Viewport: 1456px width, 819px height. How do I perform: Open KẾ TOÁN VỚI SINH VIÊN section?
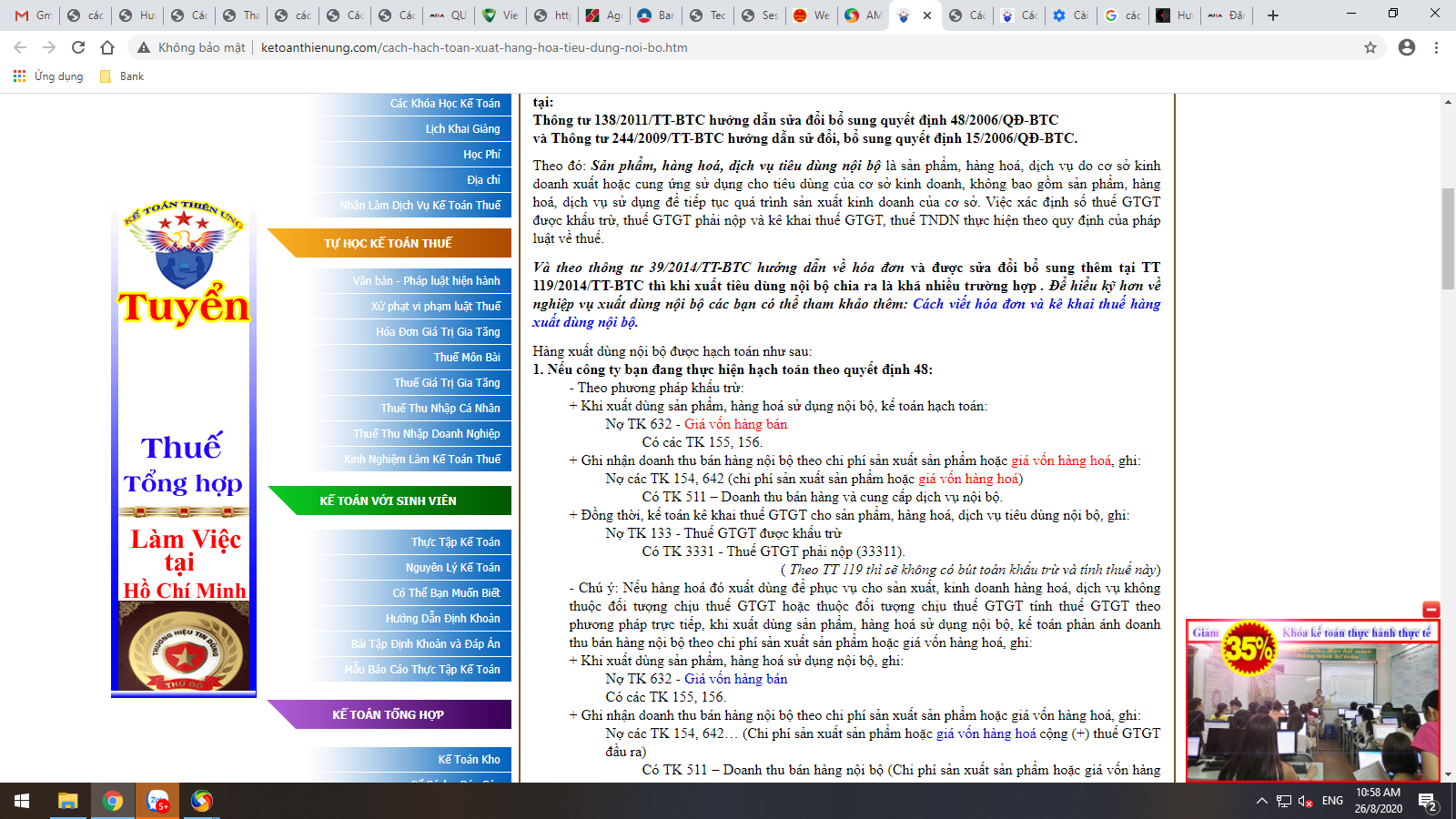(389, 500)
